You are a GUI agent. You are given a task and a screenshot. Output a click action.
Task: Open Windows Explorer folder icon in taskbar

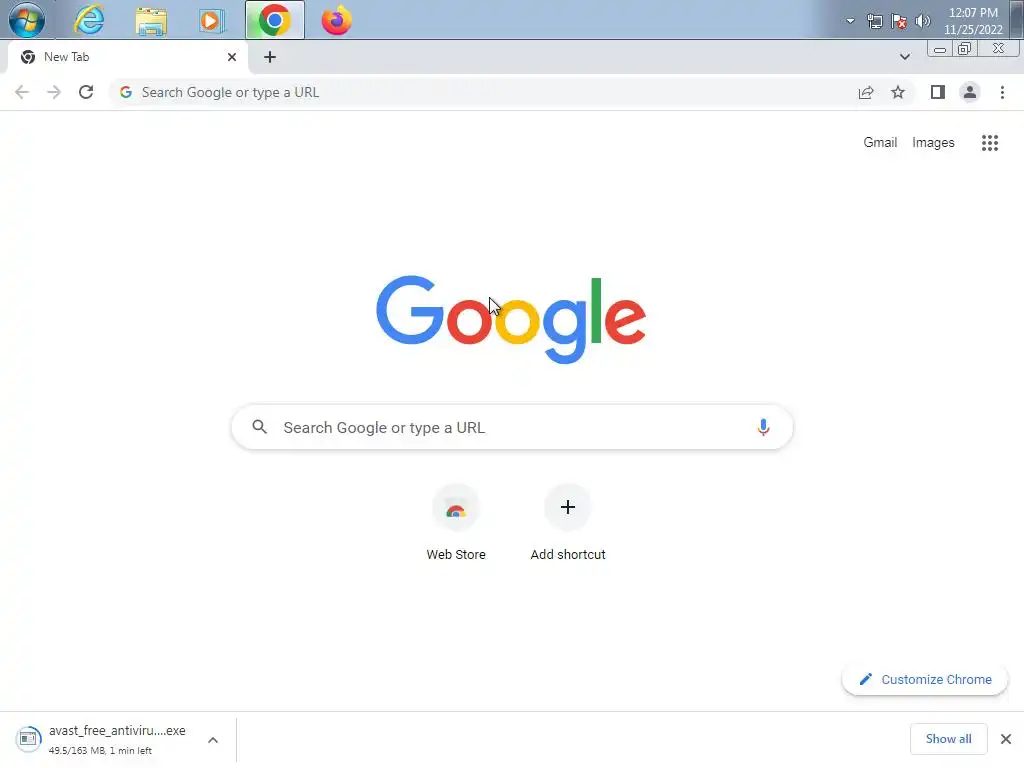pos(151,20)
